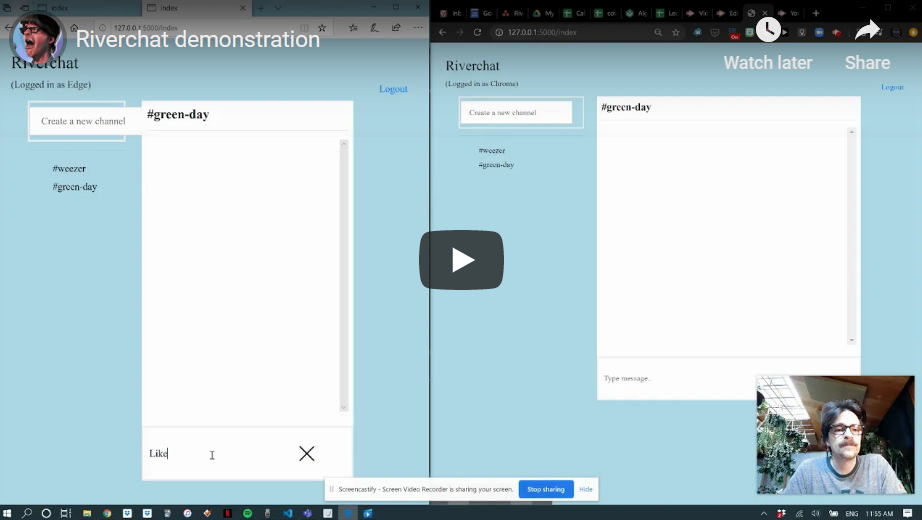Toggle Reading view in the Edge address bar
The image size is (922, 520).
click(x=304, y=28)
